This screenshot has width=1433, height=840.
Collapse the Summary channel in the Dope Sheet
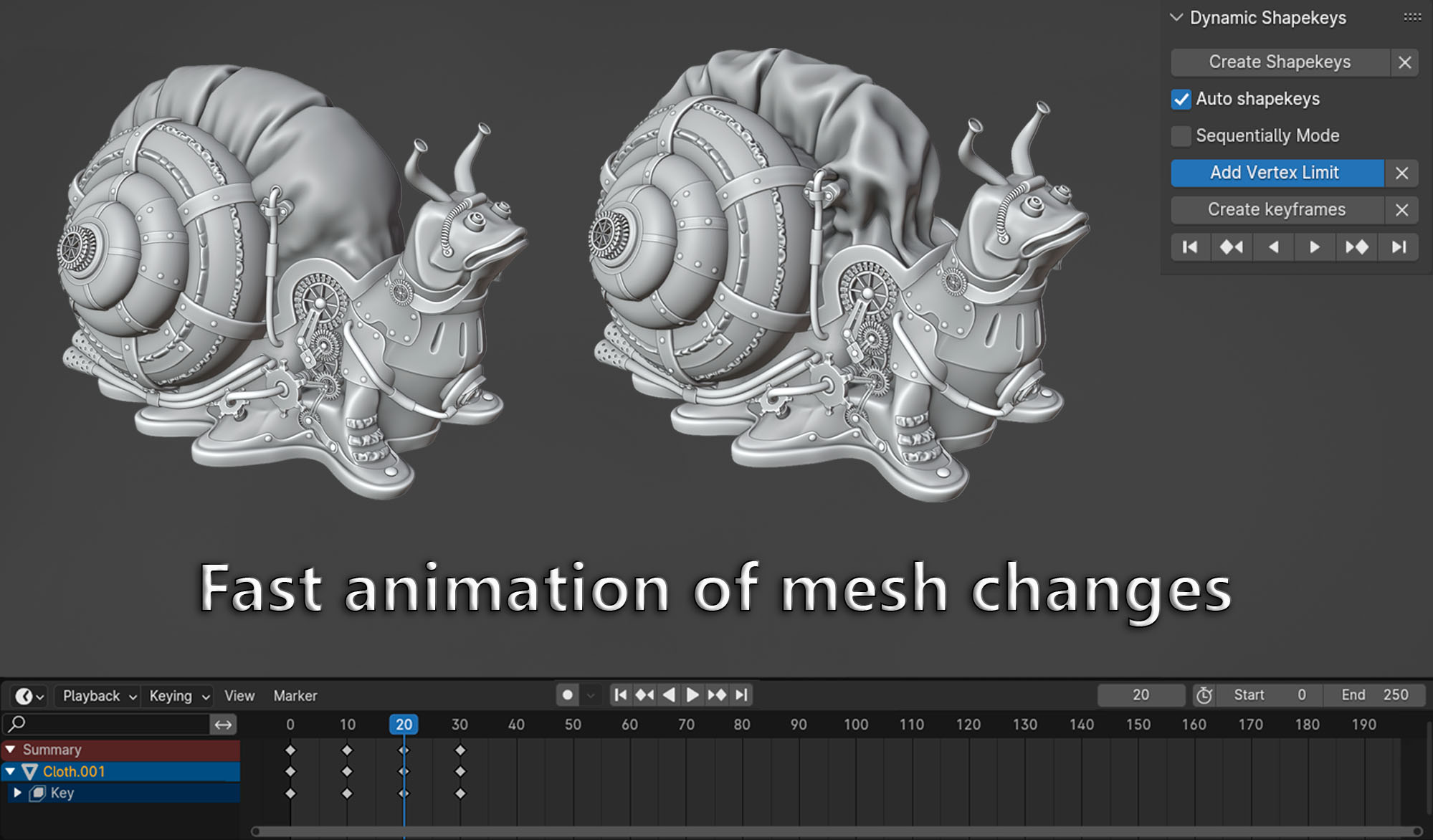click(11, 749)
